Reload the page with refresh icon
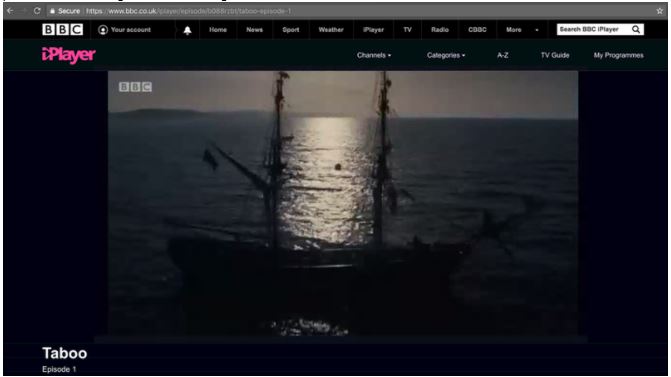The width and height of the screenshot is (671, 377). [37, 11]
